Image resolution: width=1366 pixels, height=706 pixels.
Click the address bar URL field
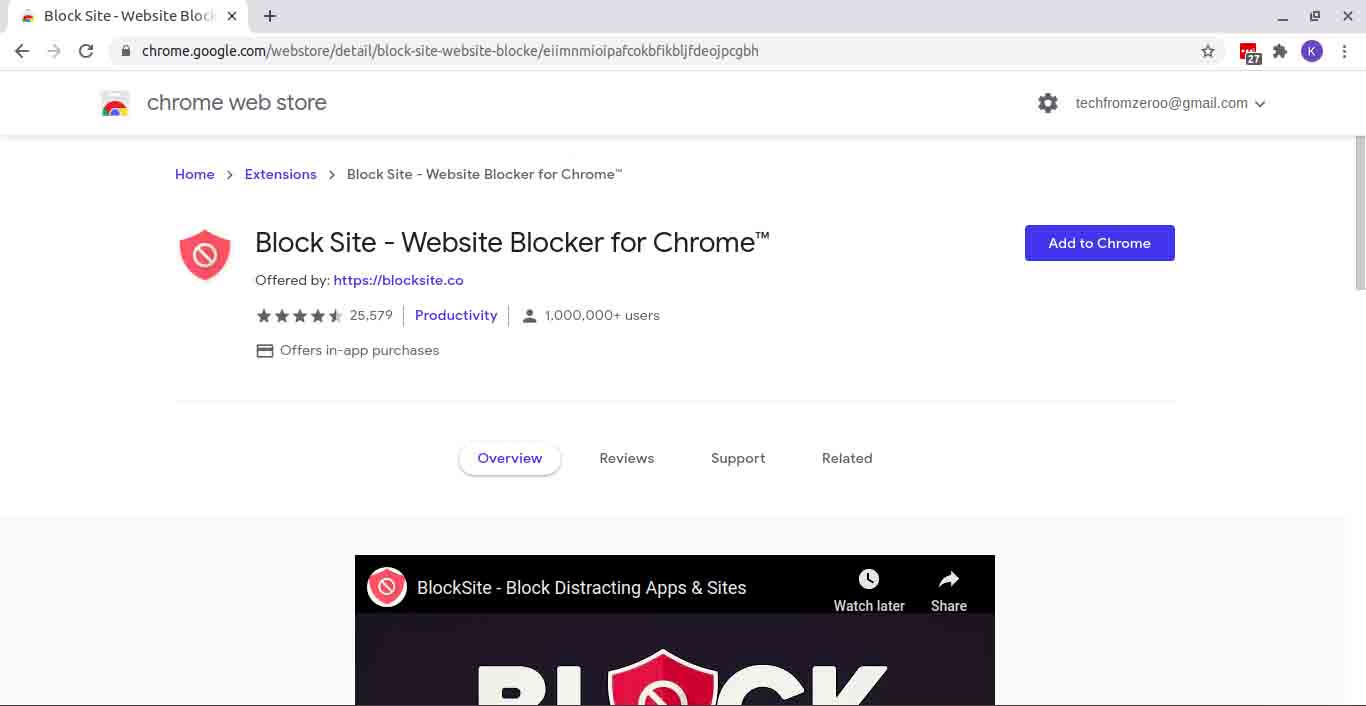660,51
